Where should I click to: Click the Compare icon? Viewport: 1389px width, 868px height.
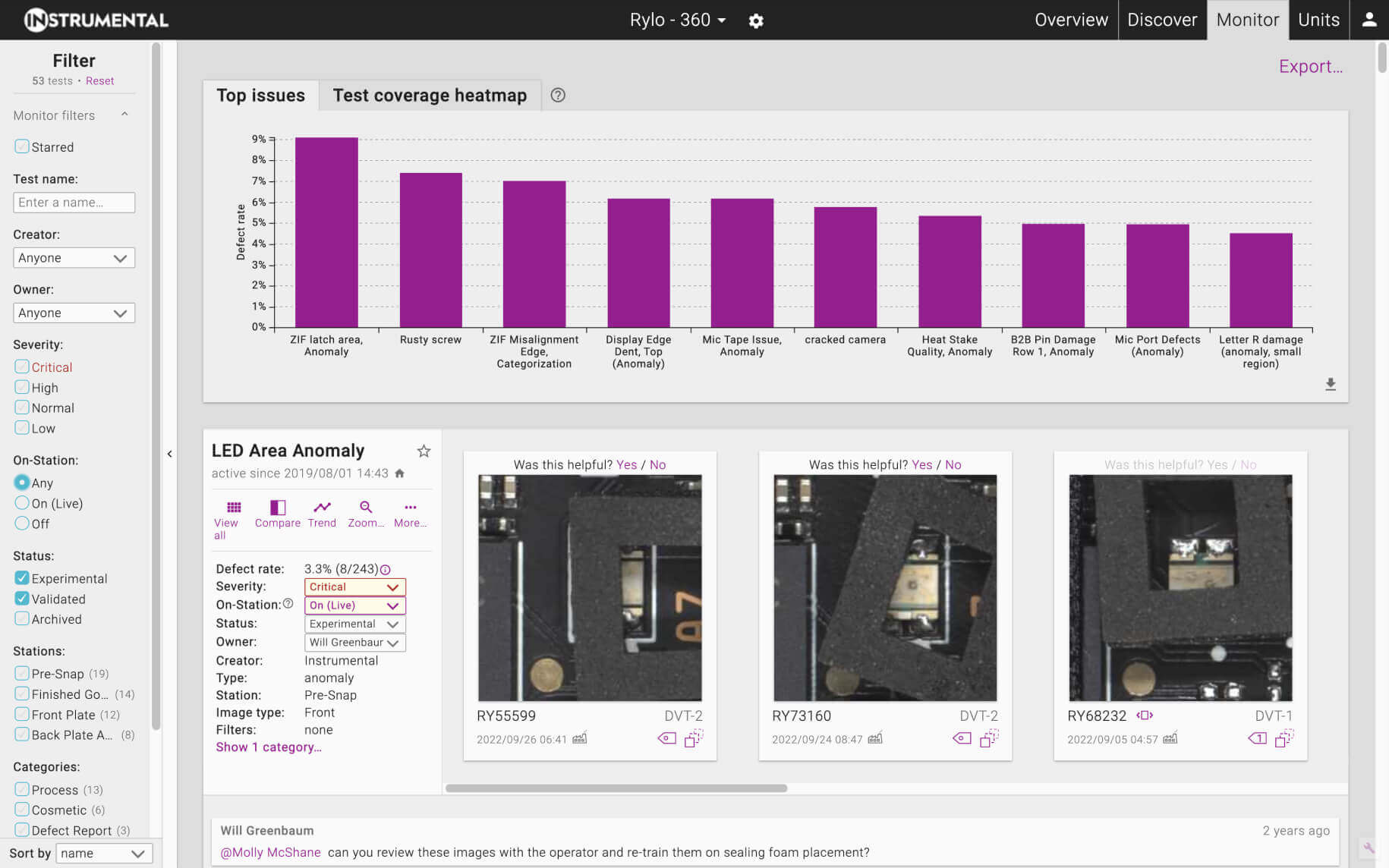277,508
